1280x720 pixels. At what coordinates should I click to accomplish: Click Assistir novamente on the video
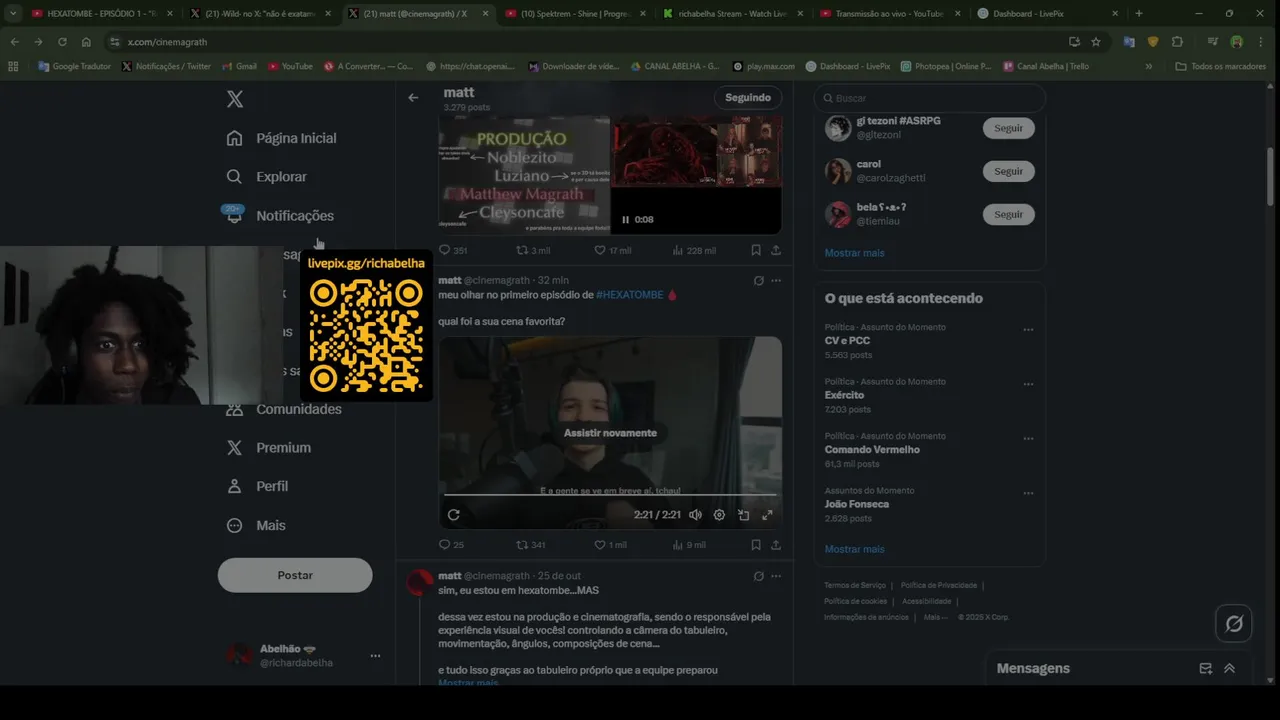[x=610, y=433]
